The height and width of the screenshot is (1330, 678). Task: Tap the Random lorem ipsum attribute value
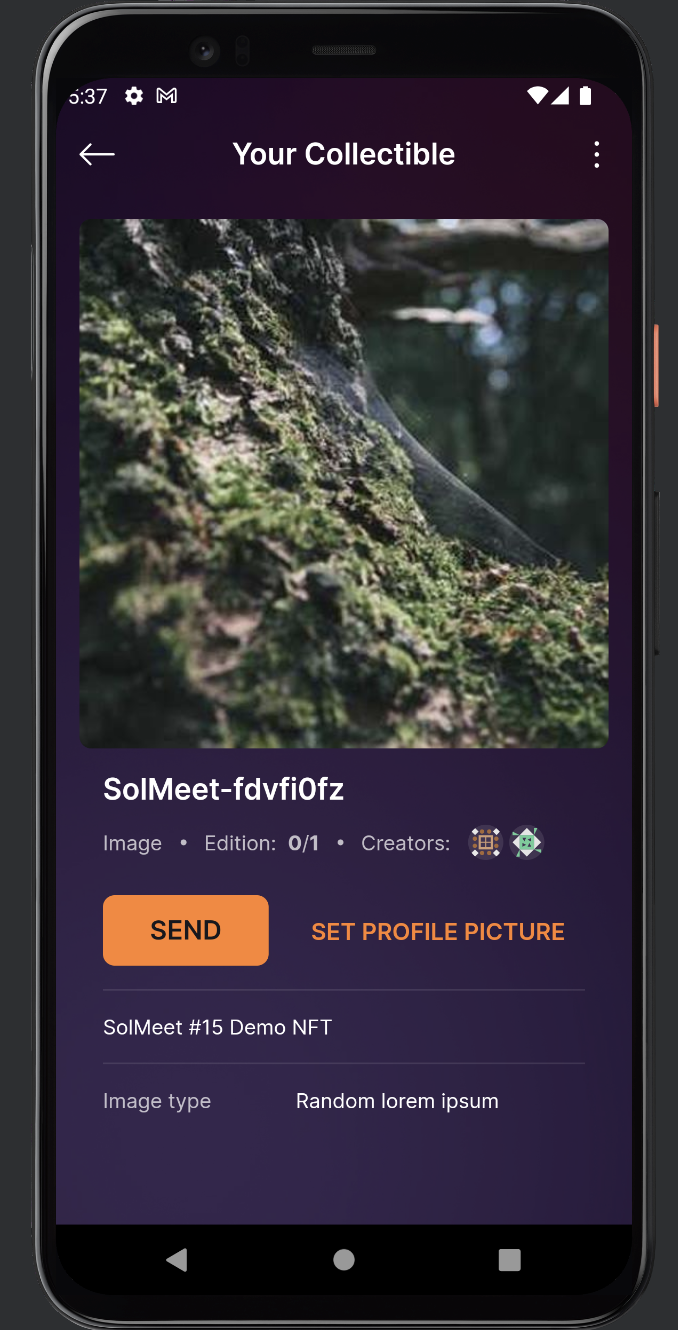coord(397,1101)
